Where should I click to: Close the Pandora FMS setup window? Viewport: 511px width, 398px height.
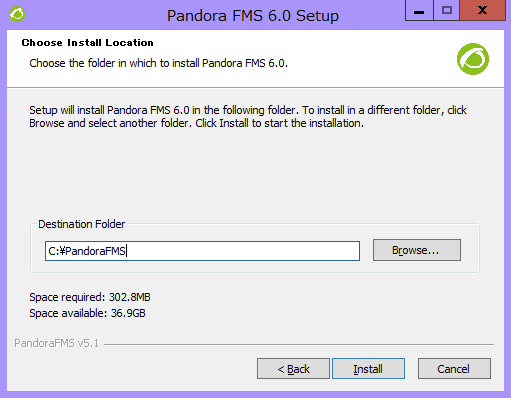(x=482, y=11)
